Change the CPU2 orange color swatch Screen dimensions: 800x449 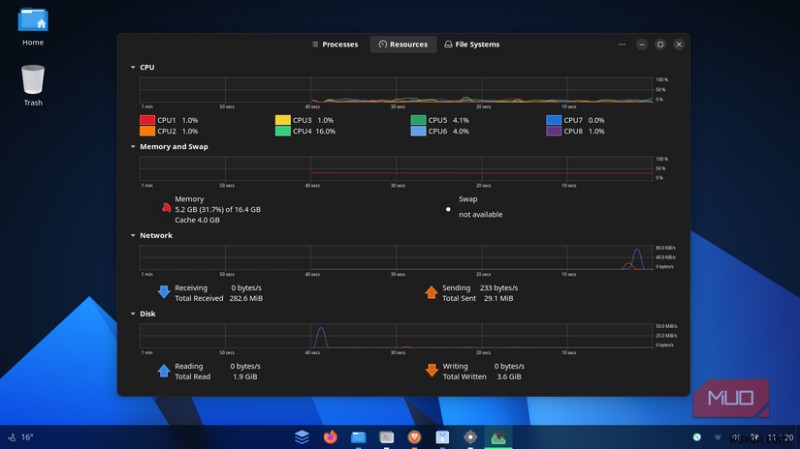tap(147, 131)
